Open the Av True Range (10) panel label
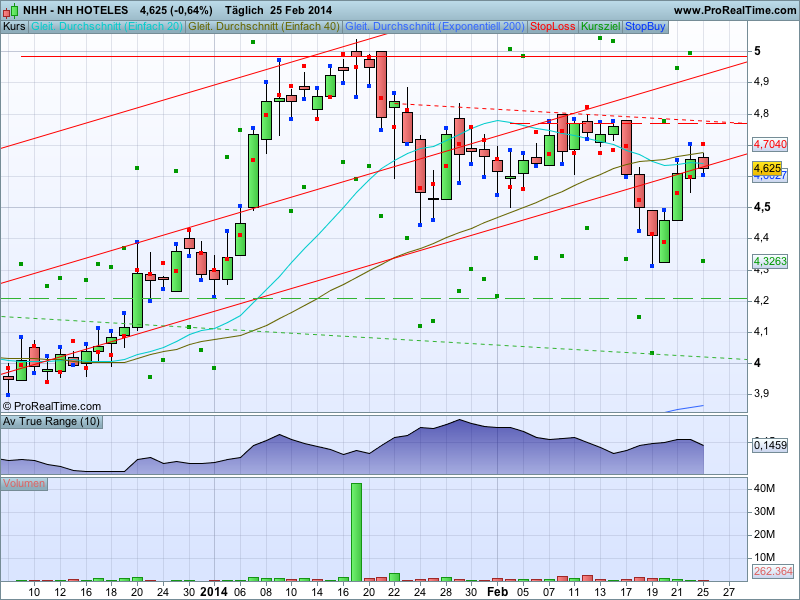Viewport: 800px width, 600px height. coord(52,421)
